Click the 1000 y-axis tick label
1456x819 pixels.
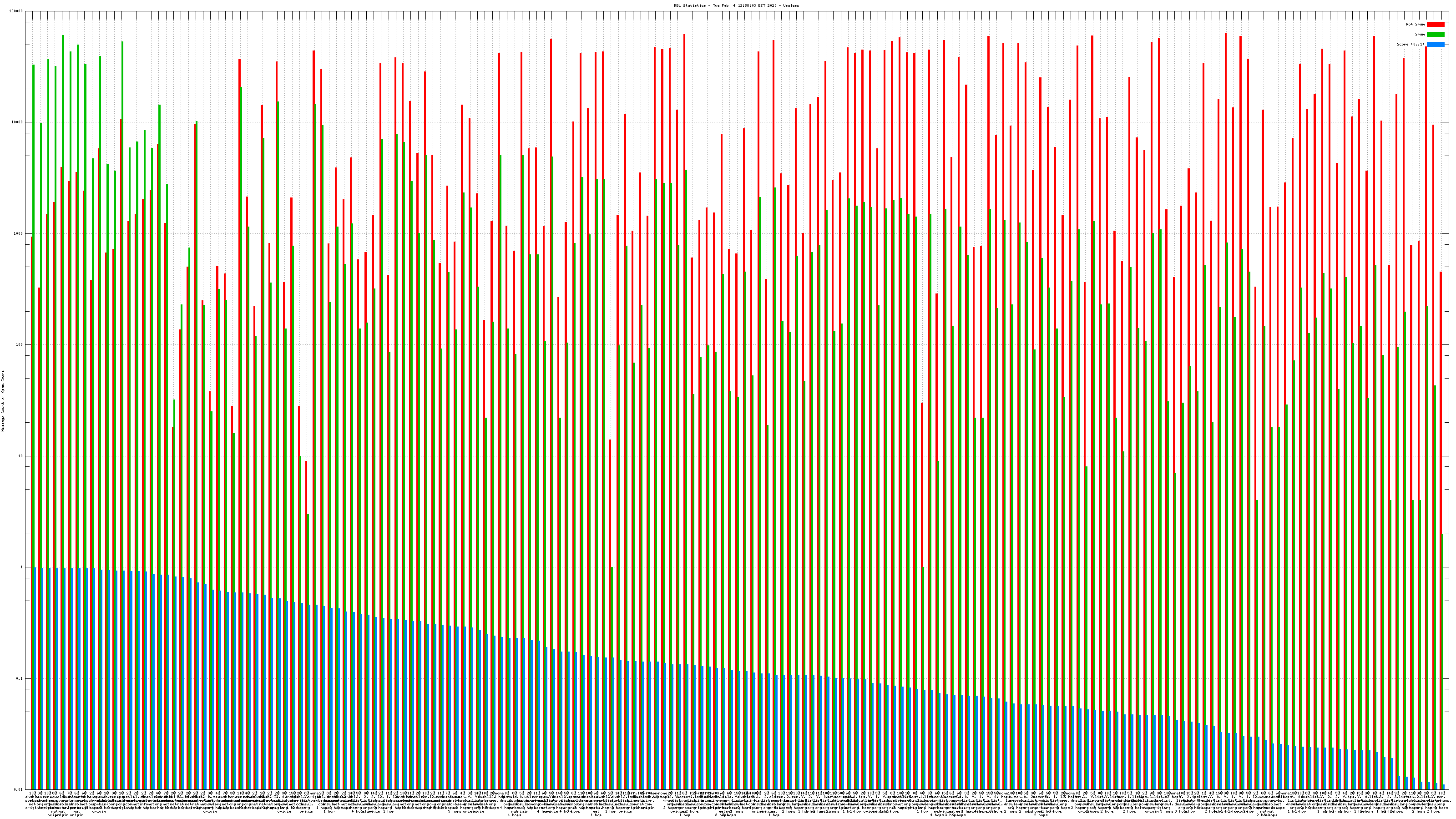click(x=18, y=233)
